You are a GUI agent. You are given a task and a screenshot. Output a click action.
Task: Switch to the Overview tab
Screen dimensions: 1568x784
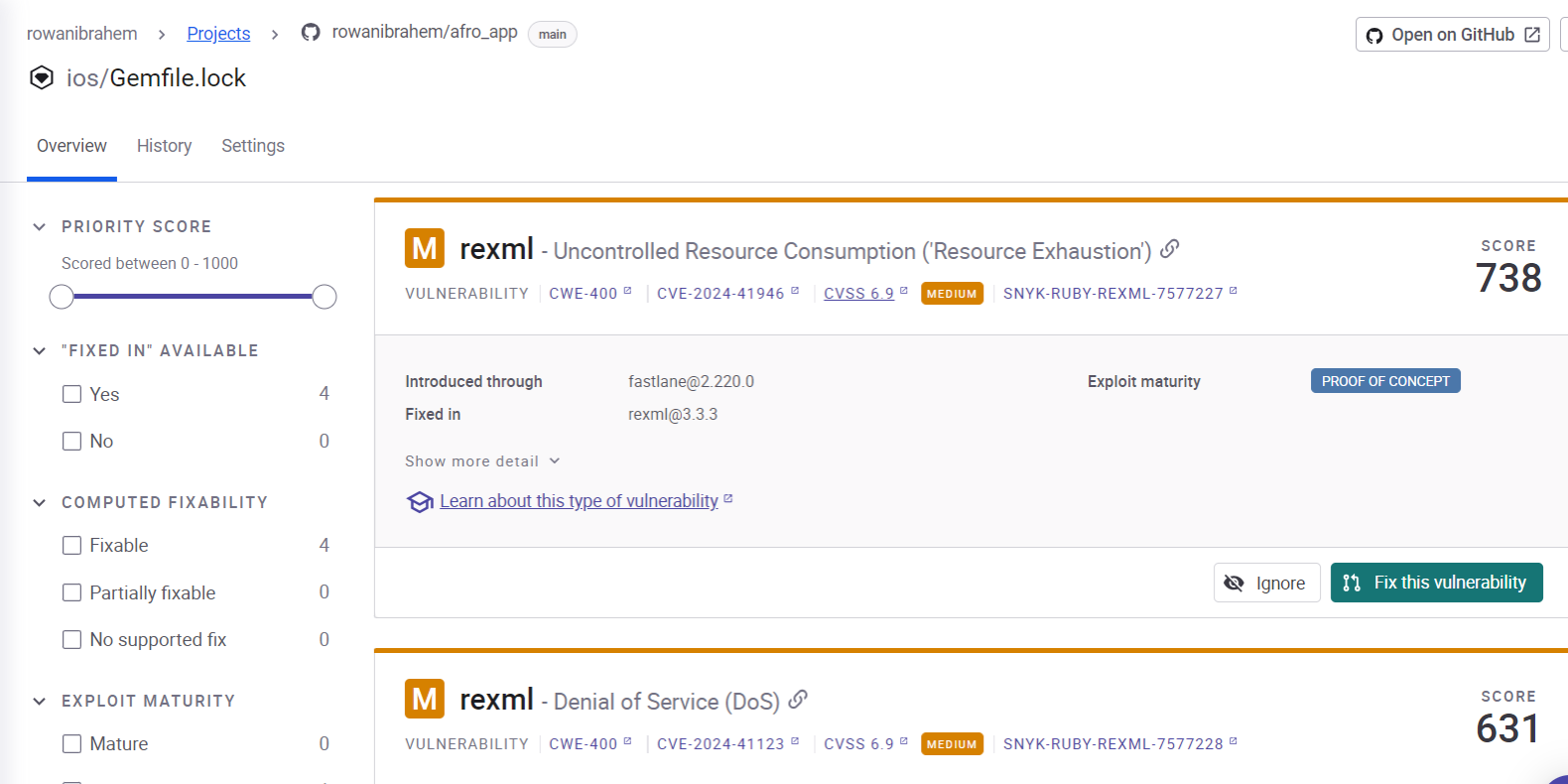click(x=71, y=146)
